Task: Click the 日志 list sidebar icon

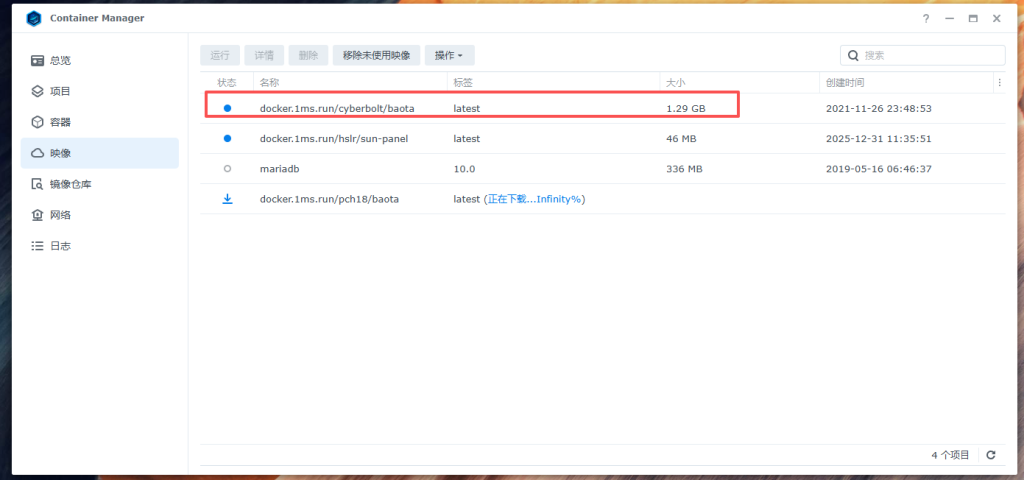Action: click(x=37, y=246)
